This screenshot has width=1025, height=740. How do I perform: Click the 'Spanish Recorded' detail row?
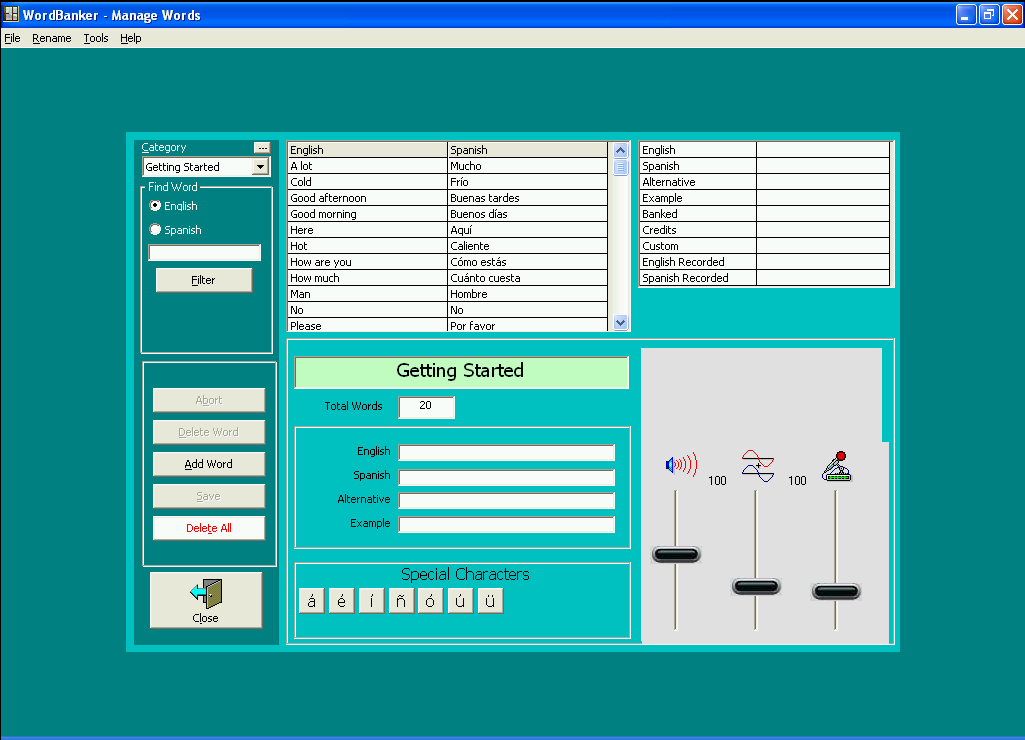pos(764,278)
